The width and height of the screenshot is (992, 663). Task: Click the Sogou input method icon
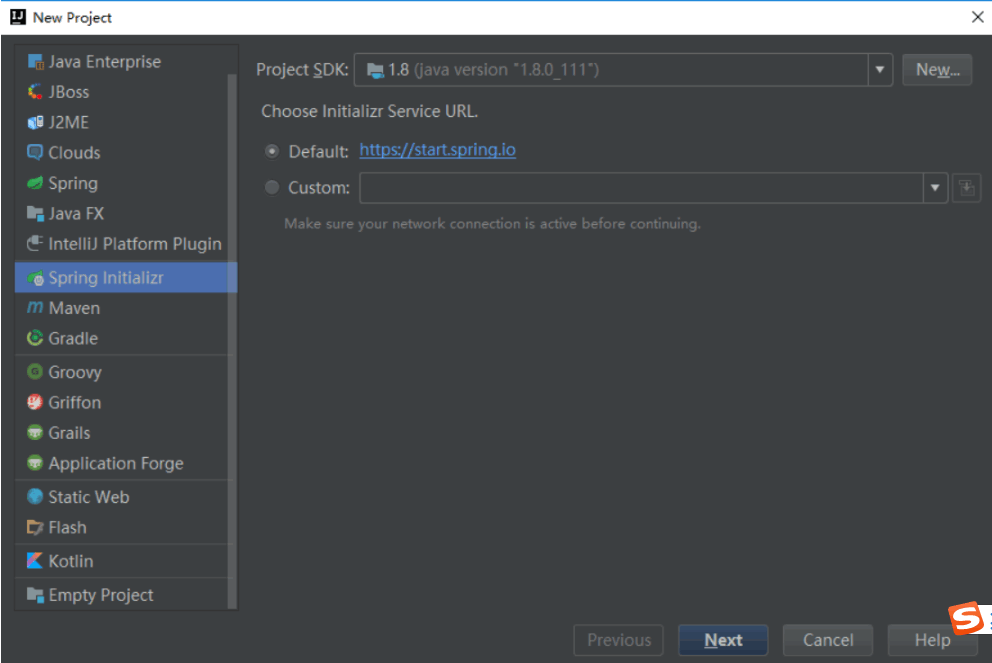coord(967,617)
